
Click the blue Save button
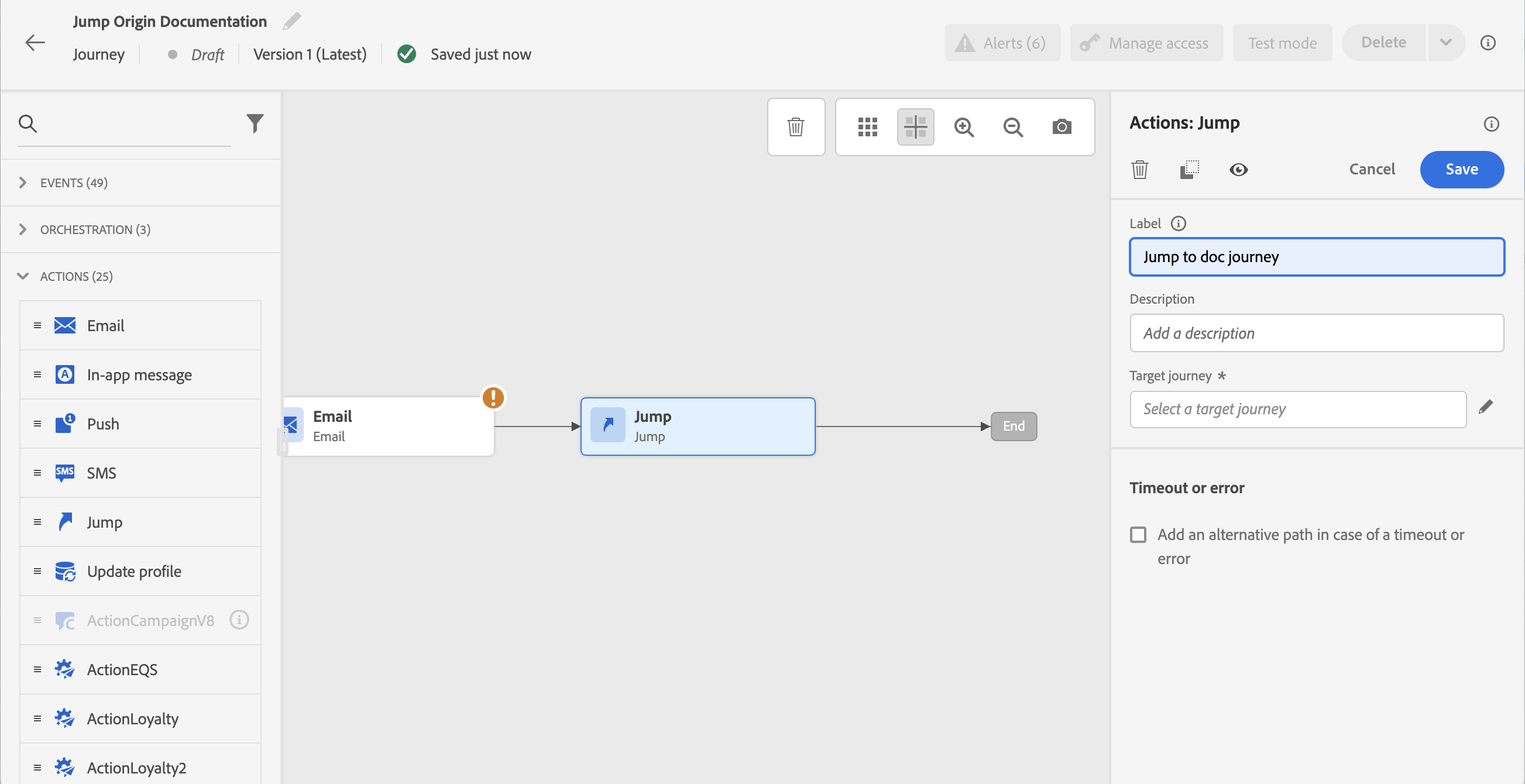1461,169
